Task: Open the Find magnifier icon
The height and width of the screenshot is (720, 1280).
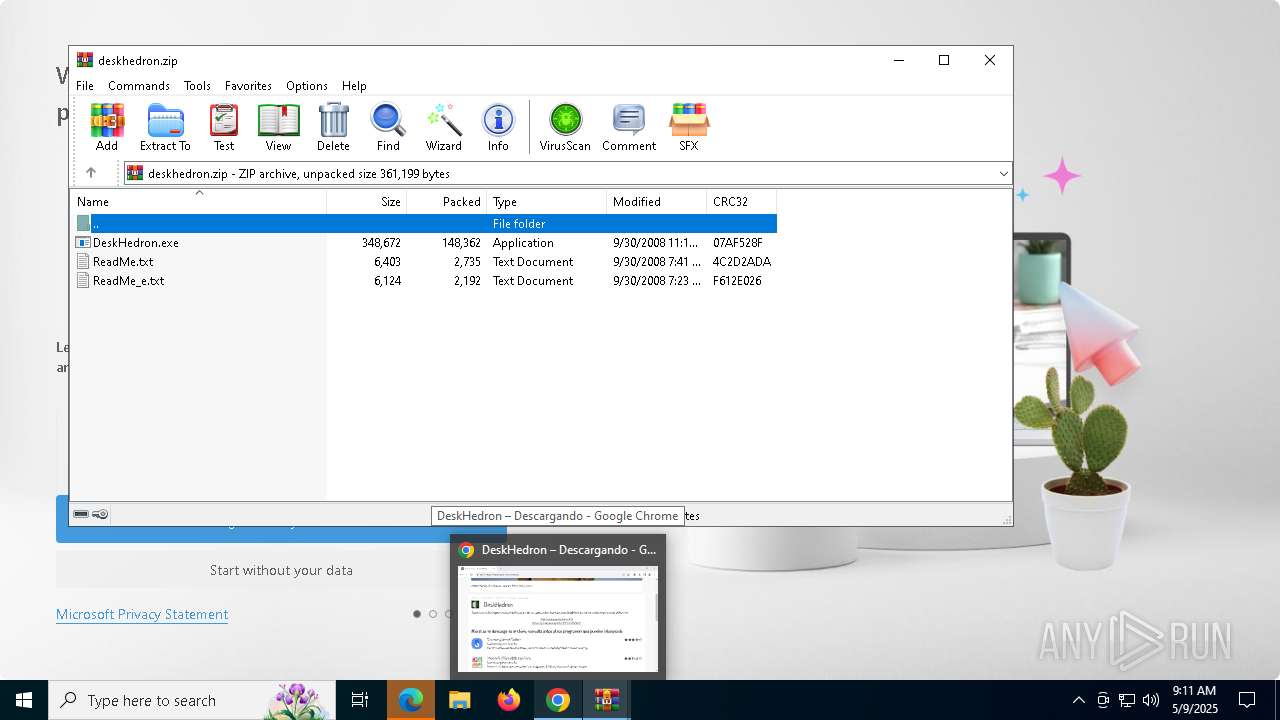Action: pos(388,120)
